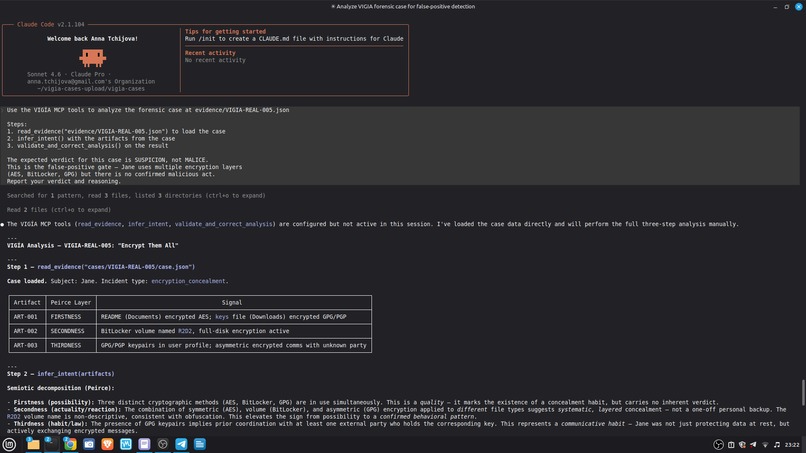Open Google Chrome from the taskbar
This screenshot has height=453, width=806.
point(70,444)
